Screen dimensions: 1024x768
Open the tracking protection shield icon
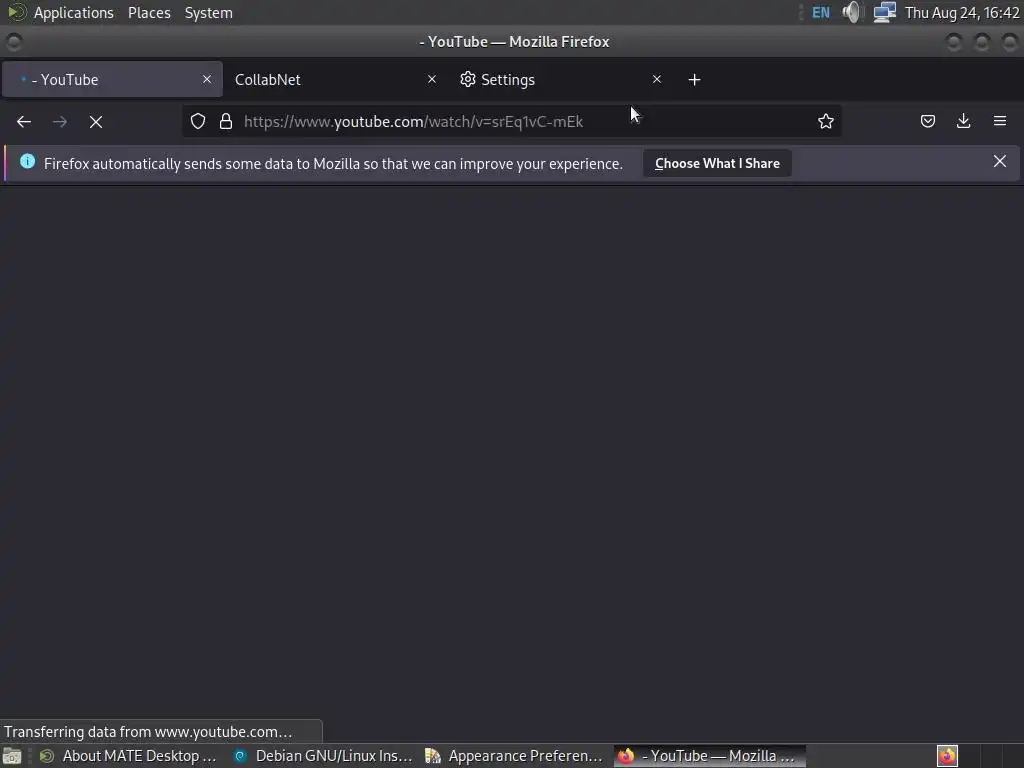(198, 121)
